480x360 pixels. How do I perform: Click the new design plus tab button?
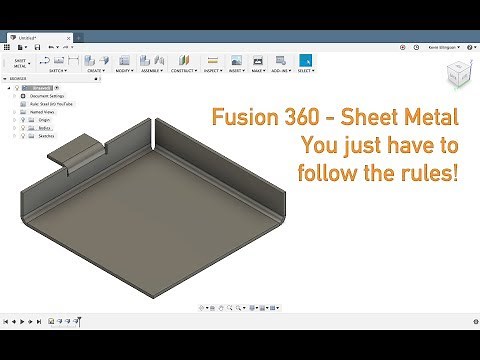tap(78, 38)
